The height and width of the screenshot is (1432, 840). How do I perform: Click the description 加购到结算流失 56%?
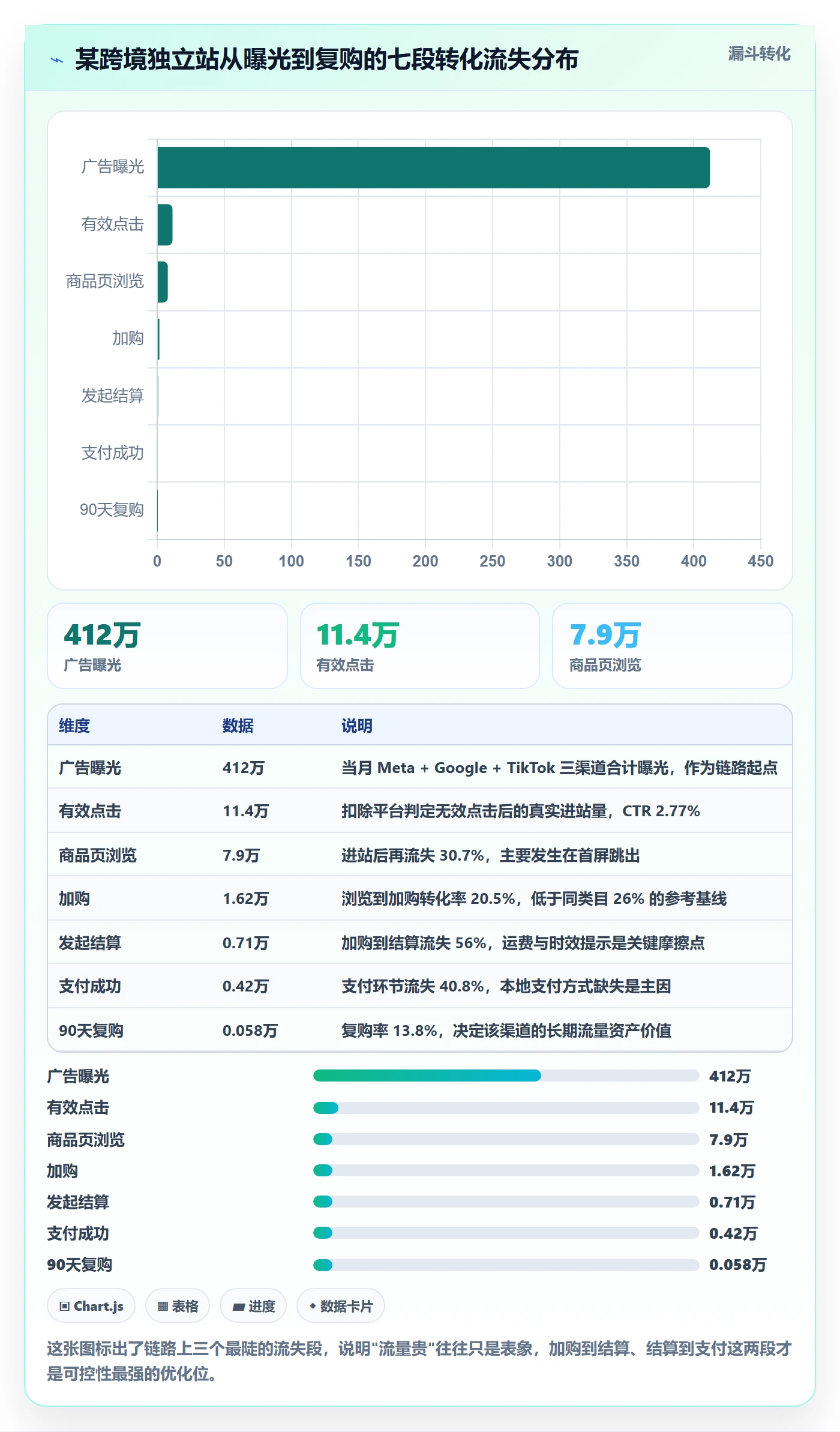pos(523,943)
